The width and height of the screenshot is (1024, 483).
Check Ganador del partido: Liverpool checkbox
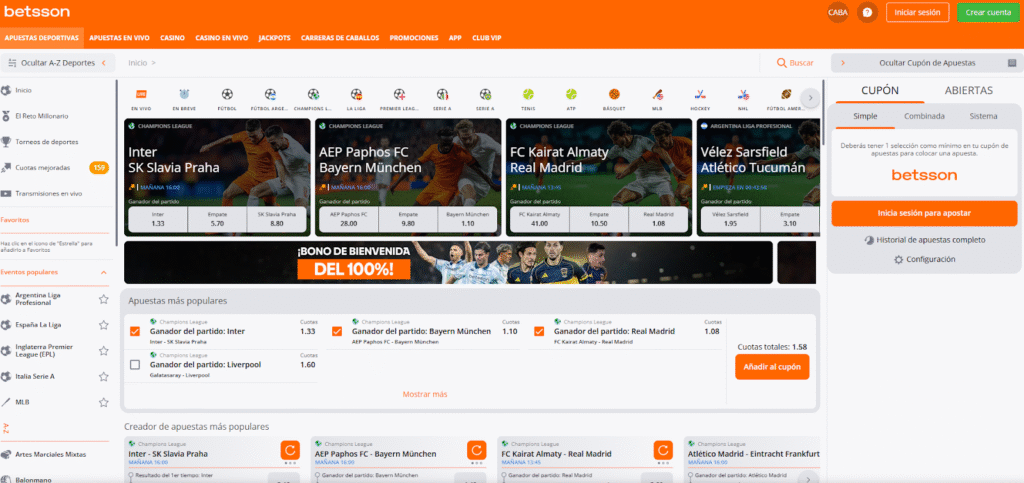(135, 365)
